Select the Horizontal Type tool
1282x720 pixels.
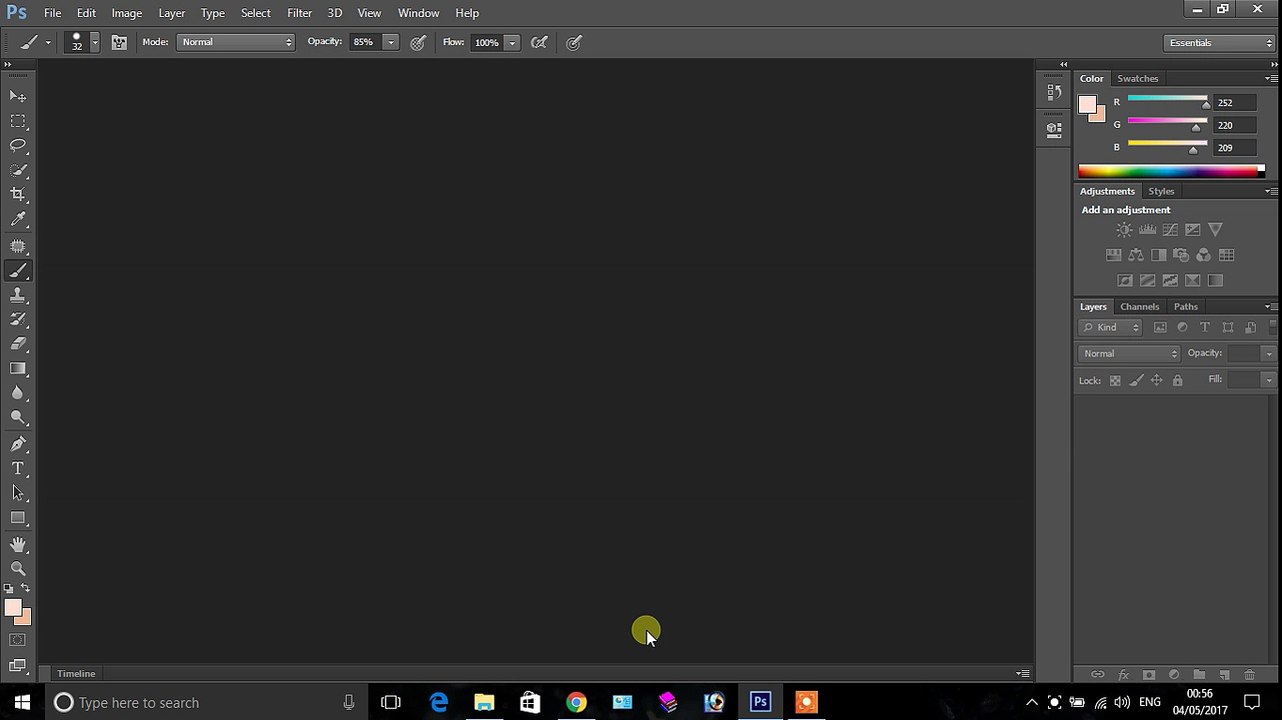[18, 468]
